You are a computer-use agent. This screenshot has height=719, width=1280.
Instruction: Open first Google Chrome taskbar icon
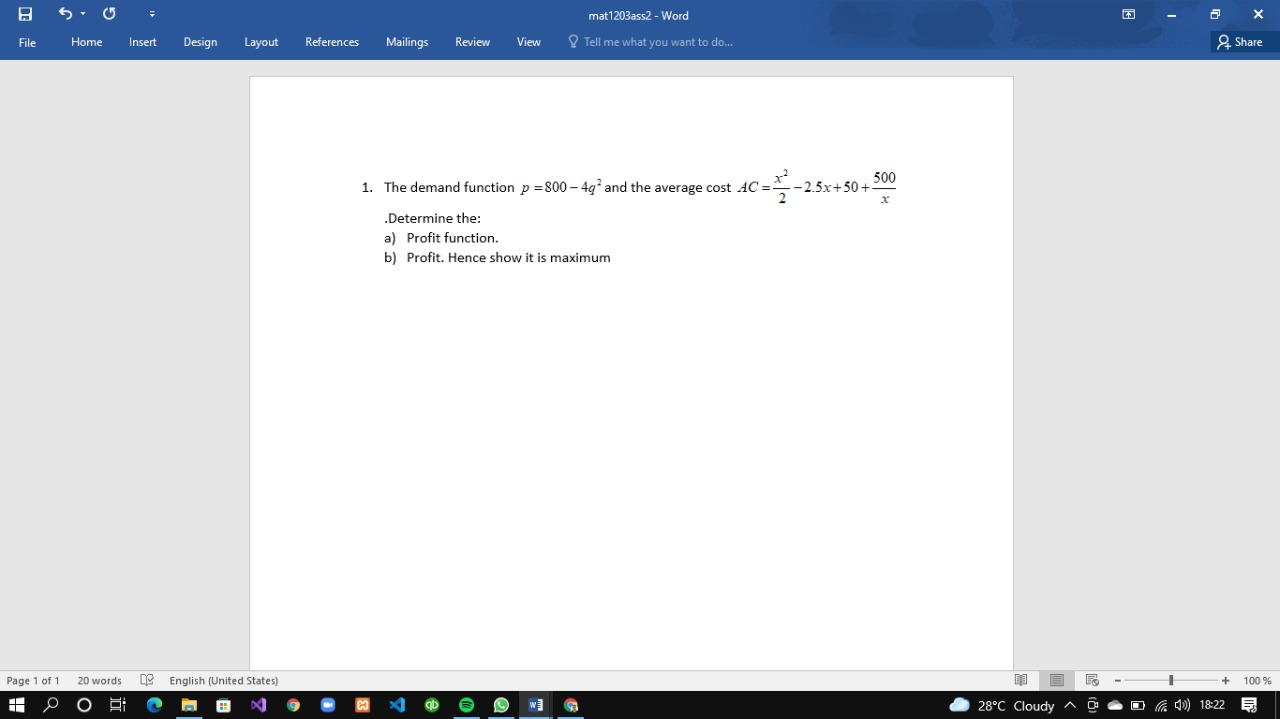(293, 705)
